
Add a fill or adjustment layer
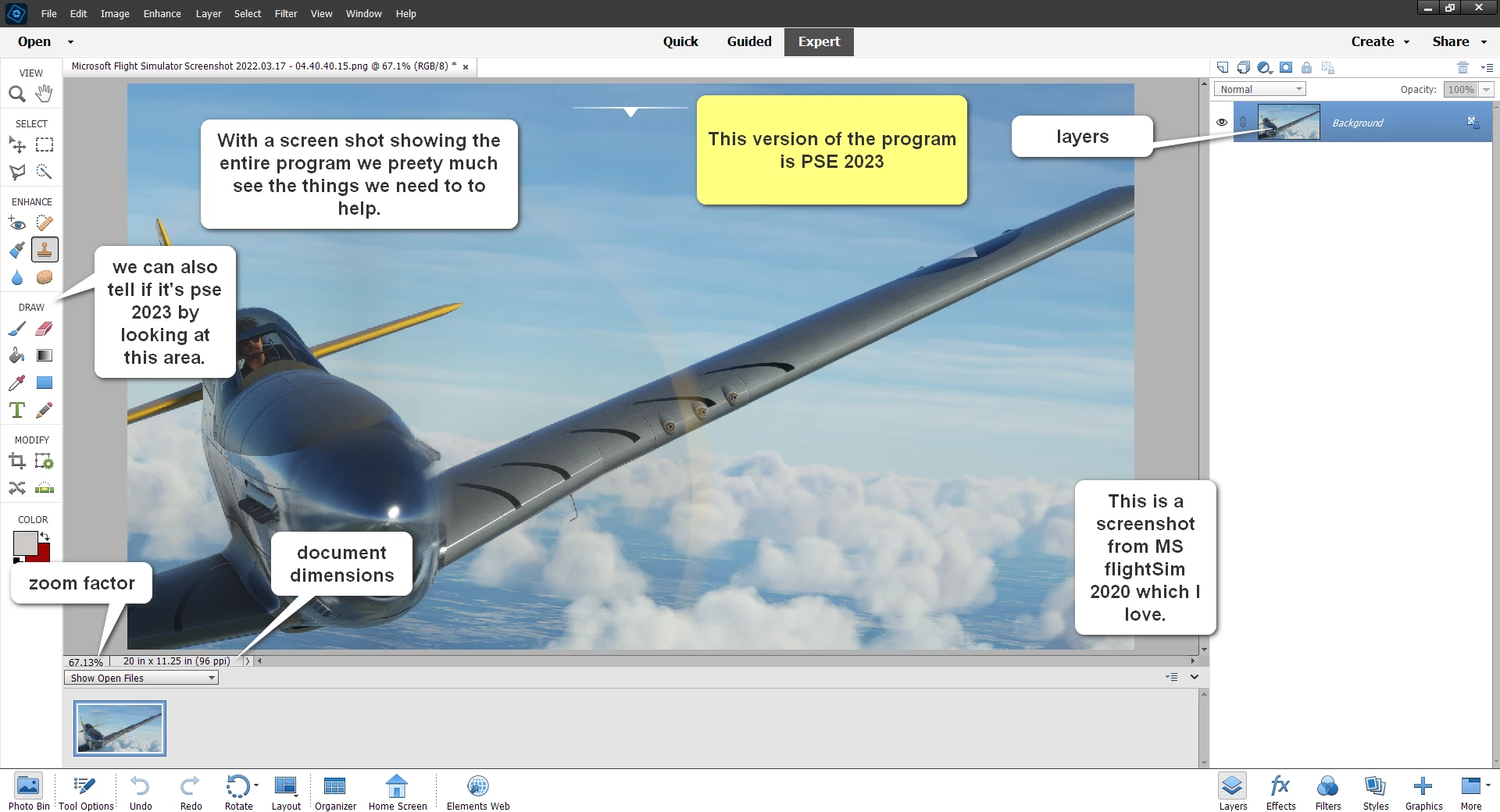pos(1265,67)
